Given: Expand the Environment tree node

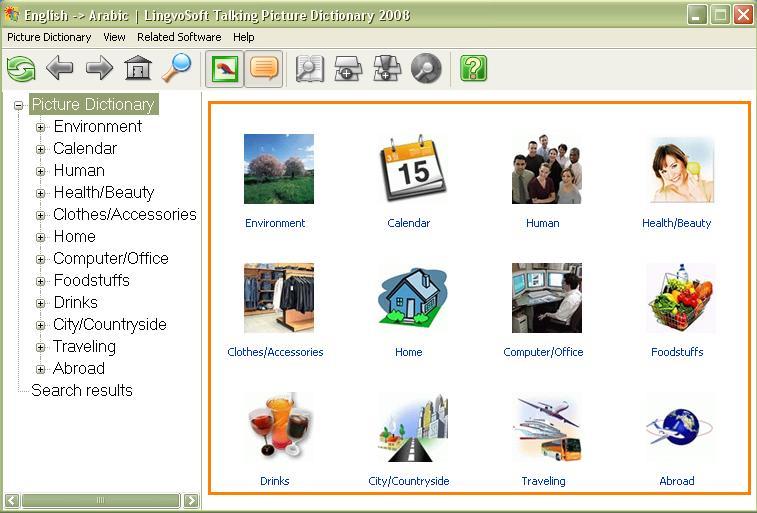Looking at the screenshot, I should pos(41,127).
